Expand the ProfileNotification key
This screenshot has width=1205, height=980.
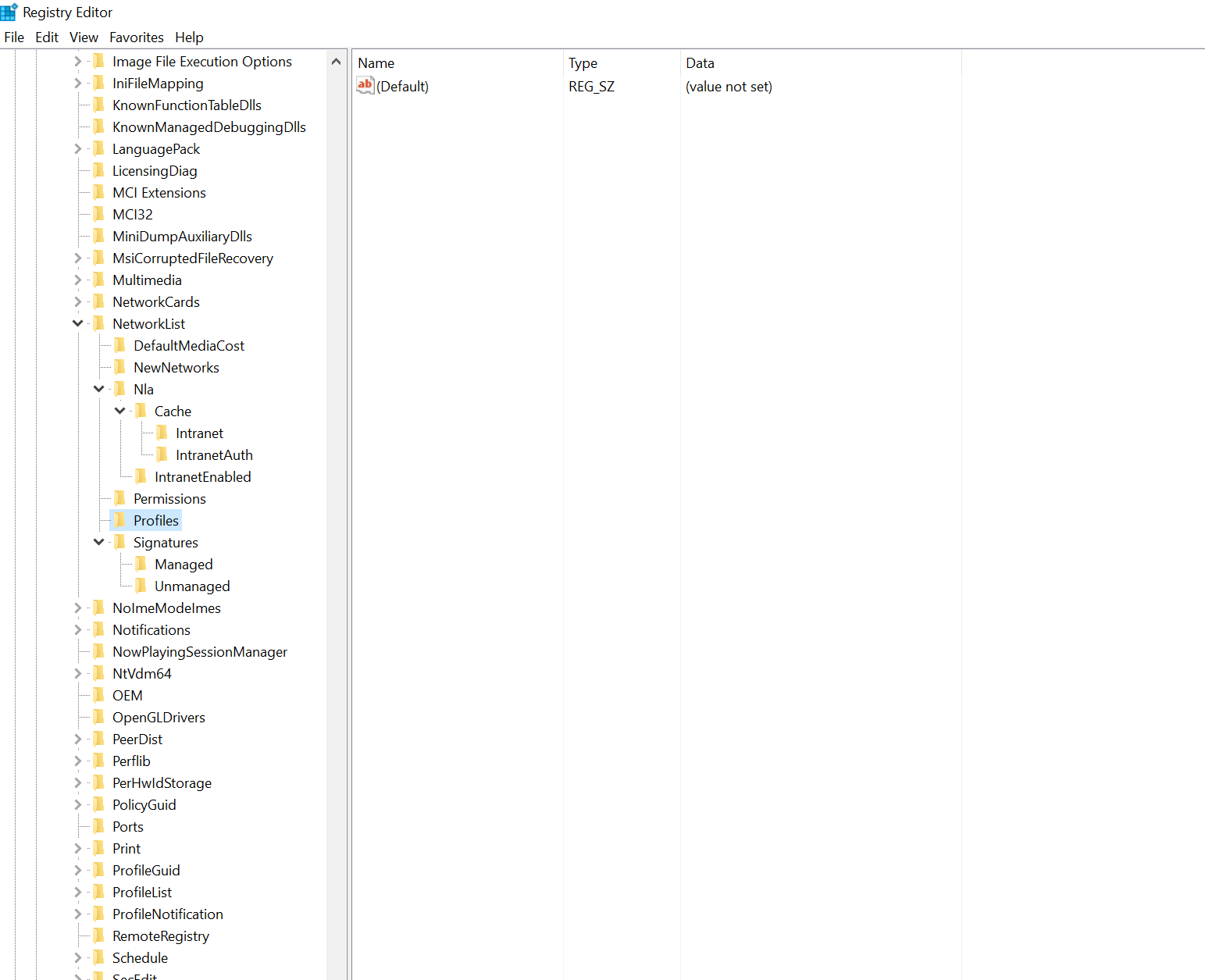pos(77,914)
